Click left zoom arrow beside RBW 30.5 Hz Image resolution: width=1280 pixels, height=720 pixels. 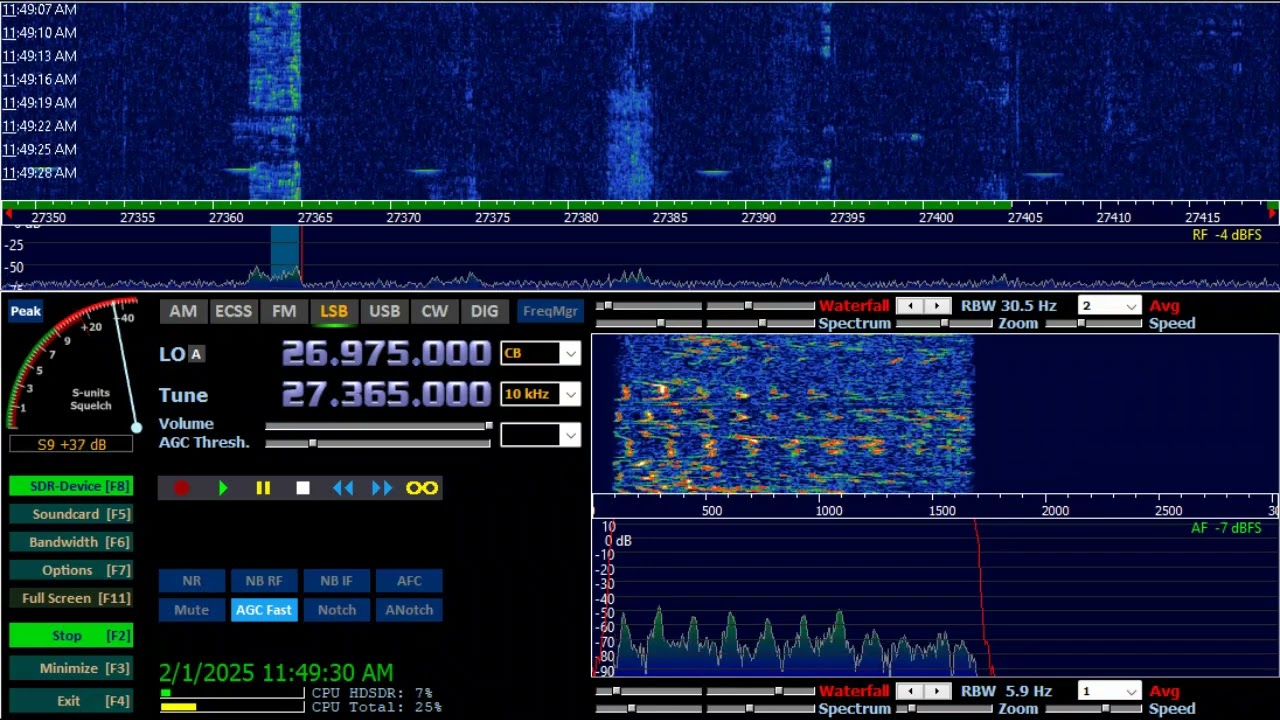[x=909, y=306]
